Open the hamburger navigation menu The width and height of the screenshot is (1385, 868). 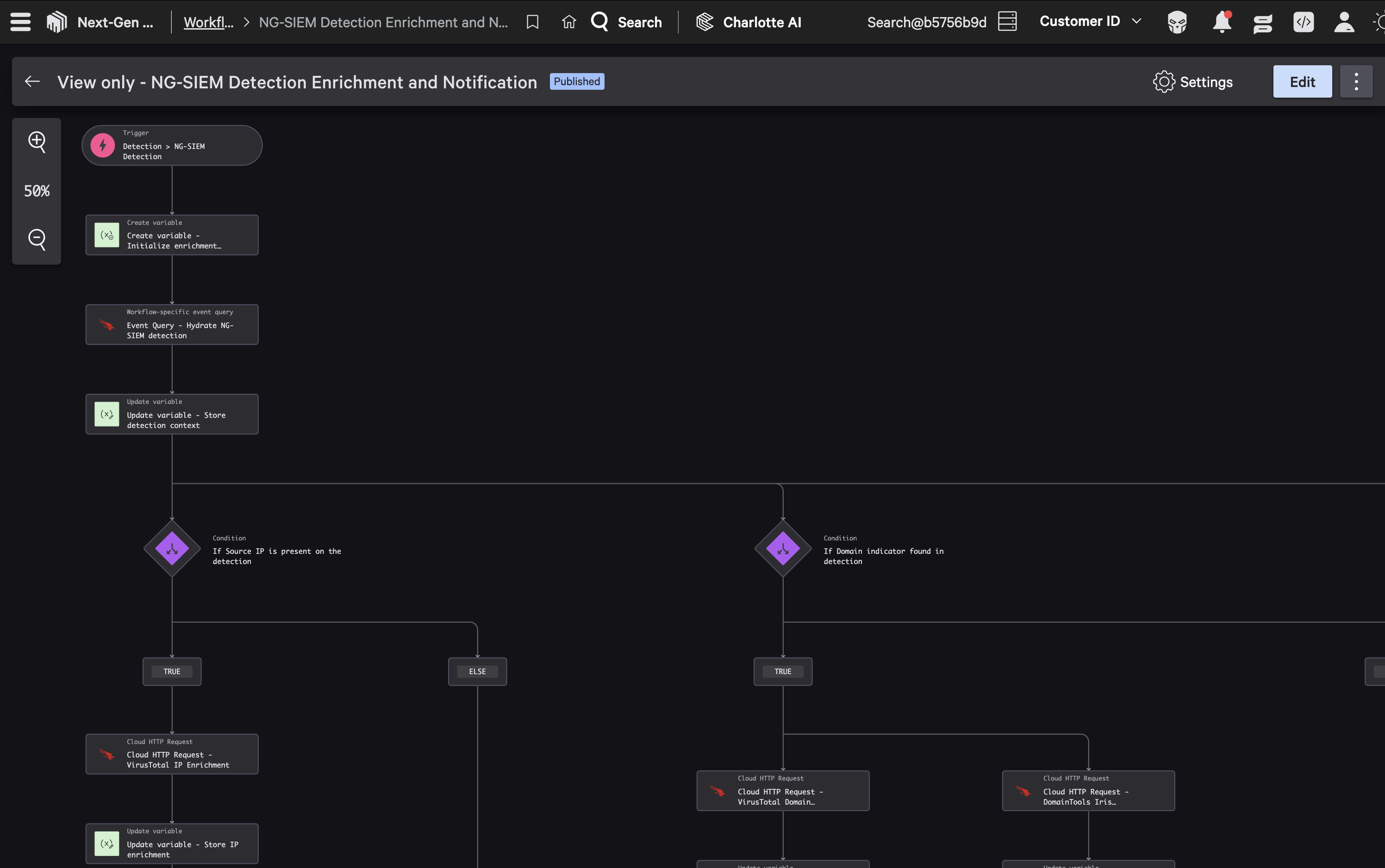pyautogui.click(x=21, y=22)
